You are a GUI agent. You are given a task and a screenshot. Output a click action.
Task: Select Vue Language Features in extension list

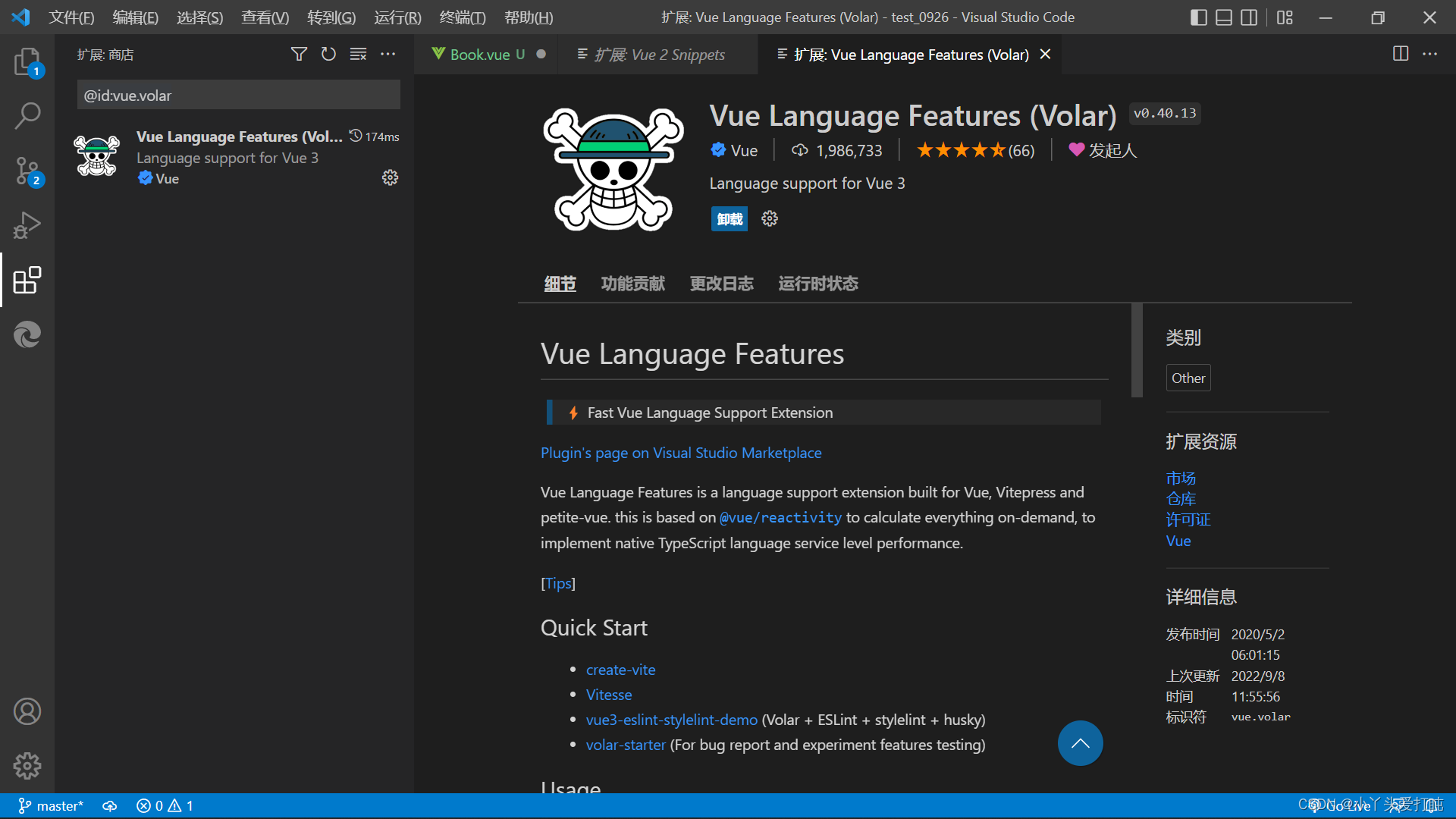pyautogui.click(x=235, y=157)
